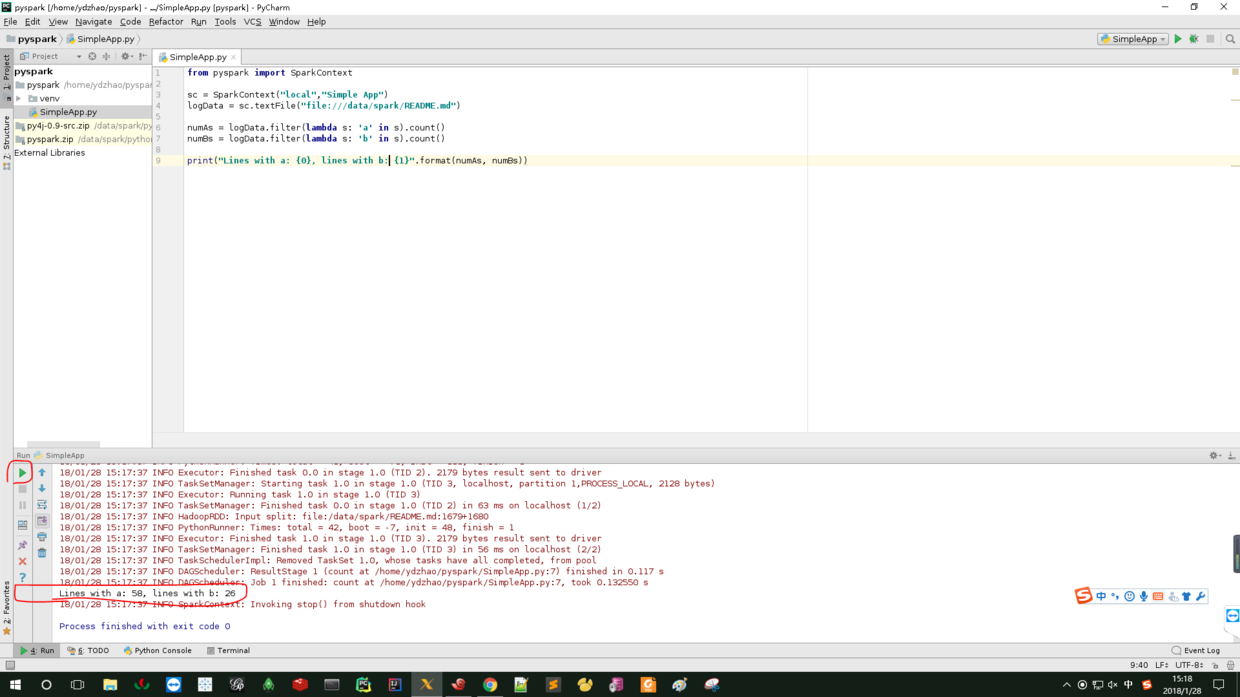The height and width of the screenshot is (697, 1240).
Task: Open the 6: TODO tool window tab
Action: coord(89,651)
